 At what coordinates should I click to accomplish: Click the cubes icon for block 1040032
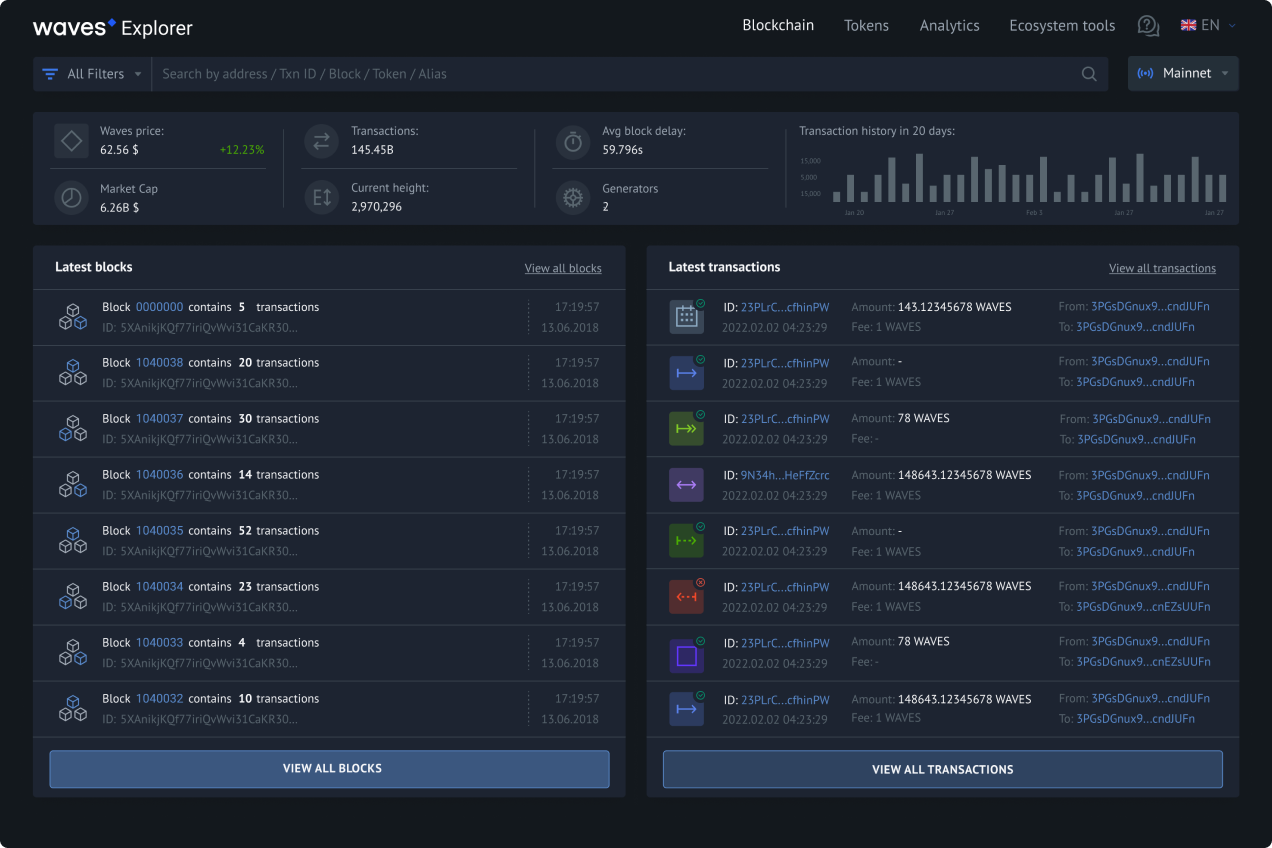72,709
